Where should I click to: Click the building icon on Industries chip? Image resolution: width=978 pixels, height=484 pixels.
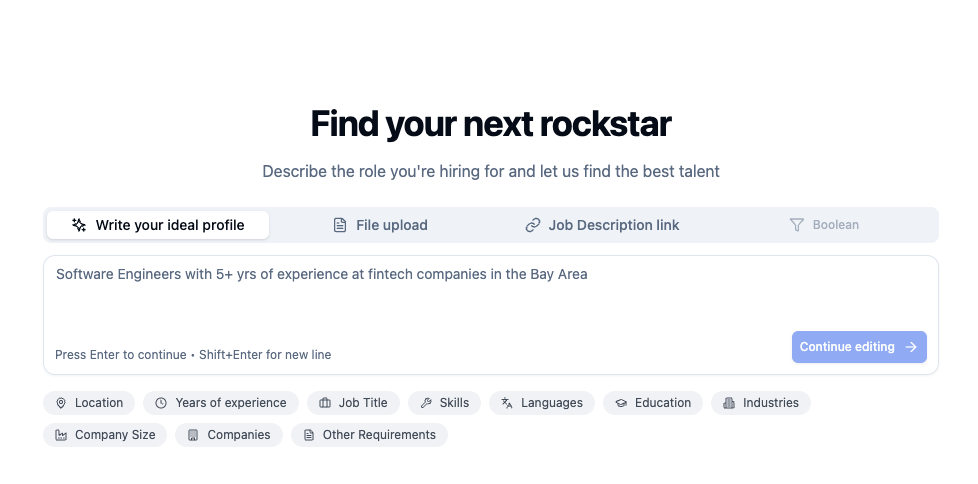click(x=729, y=403)
